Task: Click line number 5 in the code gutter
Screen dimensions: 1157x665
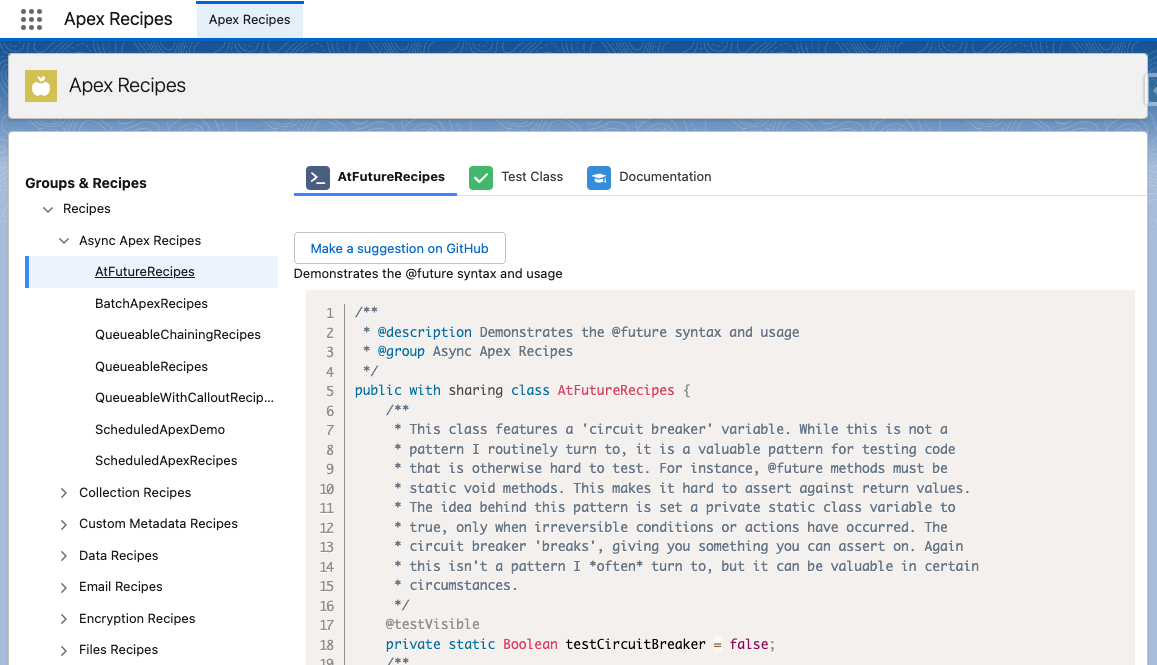Action: click(330, 391)
